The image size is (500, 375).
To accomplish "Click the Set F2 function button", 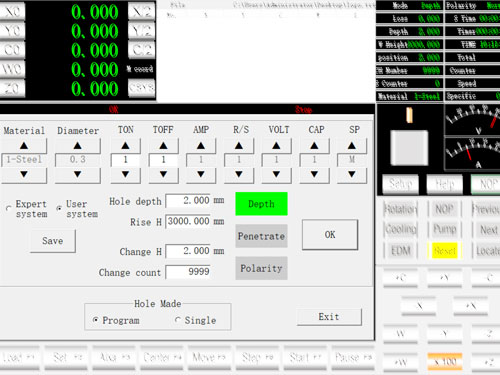I will point(66,357).
